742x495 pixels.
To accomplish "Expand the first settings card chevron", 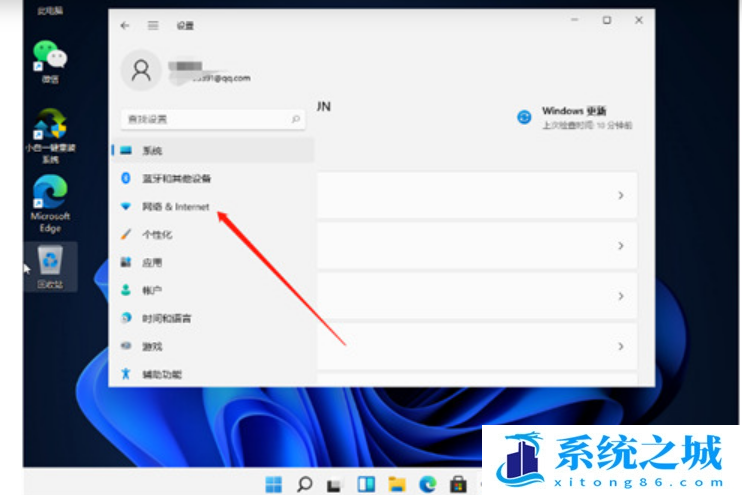I will (x=620, y=196).
